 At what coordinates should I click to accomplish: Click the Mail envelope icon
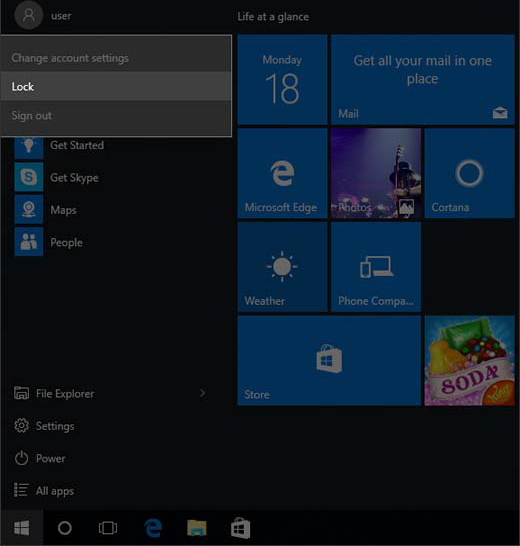coord(499,113)
